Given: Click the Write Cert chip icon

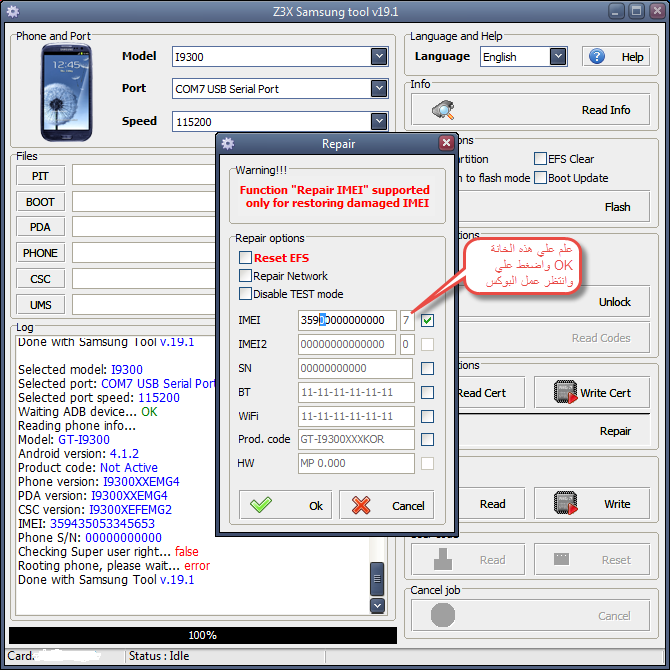Looking at the screenshot, I should pyautogui.click(x=565, y=392).
